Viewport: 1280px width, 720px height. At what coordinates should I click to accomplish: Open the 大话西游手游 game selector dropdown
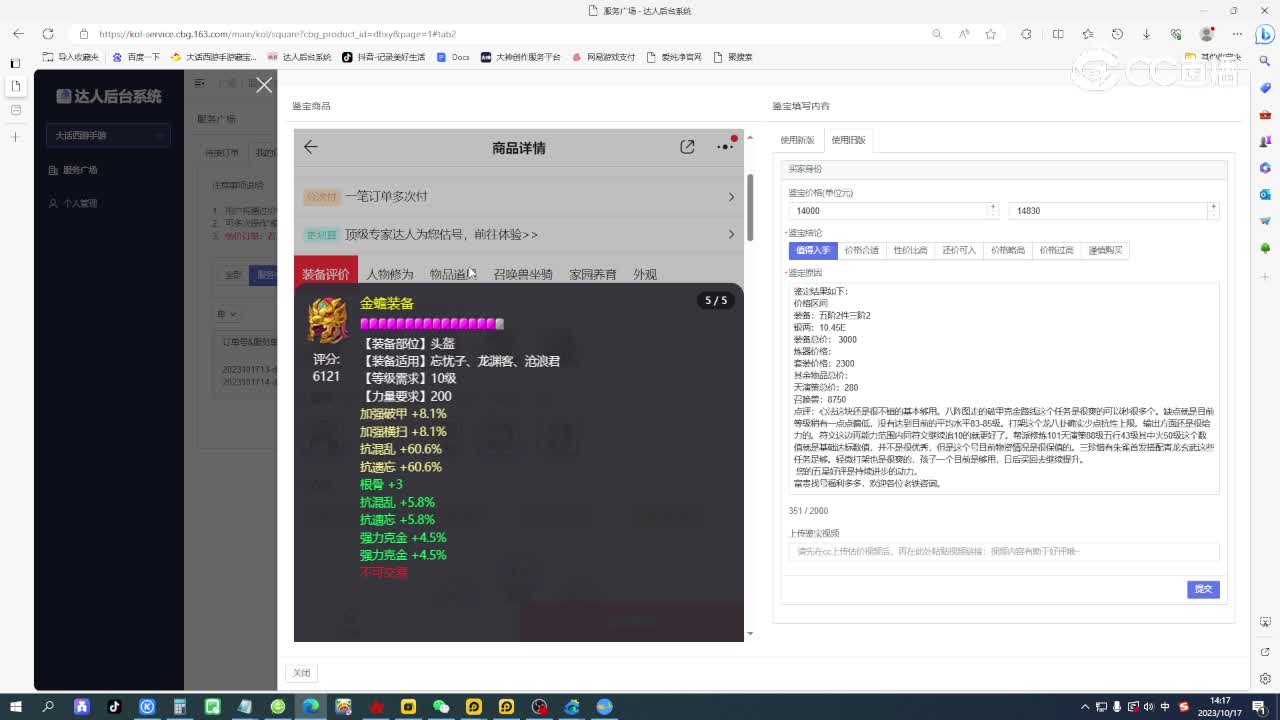pyautogui.click(x=108, y=135)
